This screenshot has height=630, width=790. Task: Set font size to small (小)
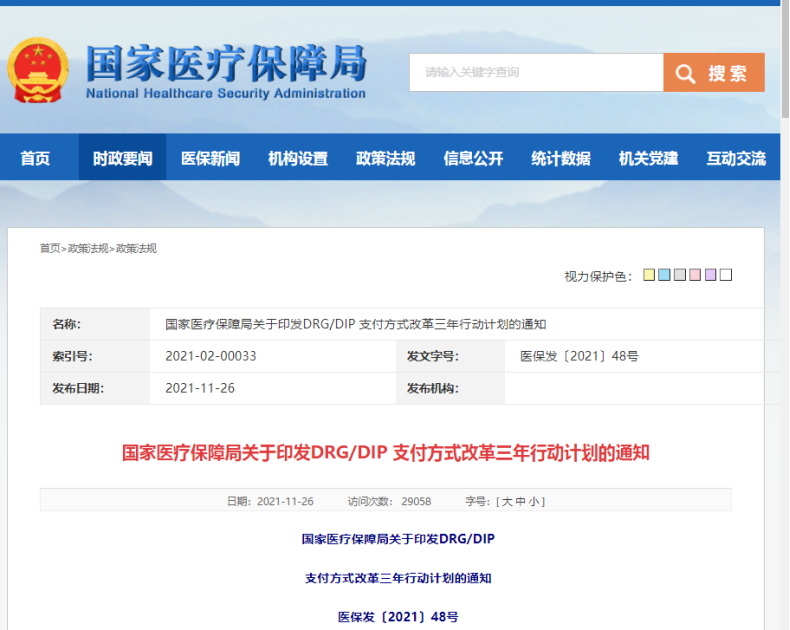click(x=535, y=501)
